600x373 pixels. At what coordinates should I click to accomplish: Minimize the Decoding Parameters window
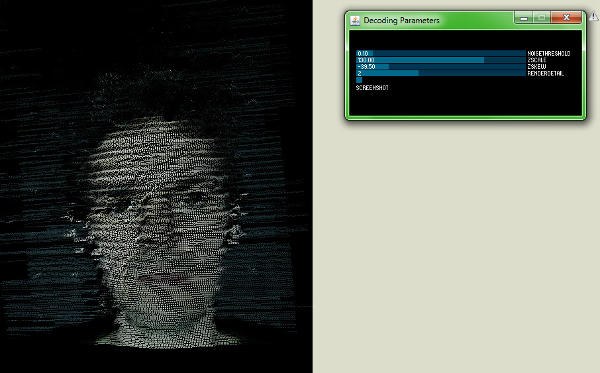(x=524, y=18)
